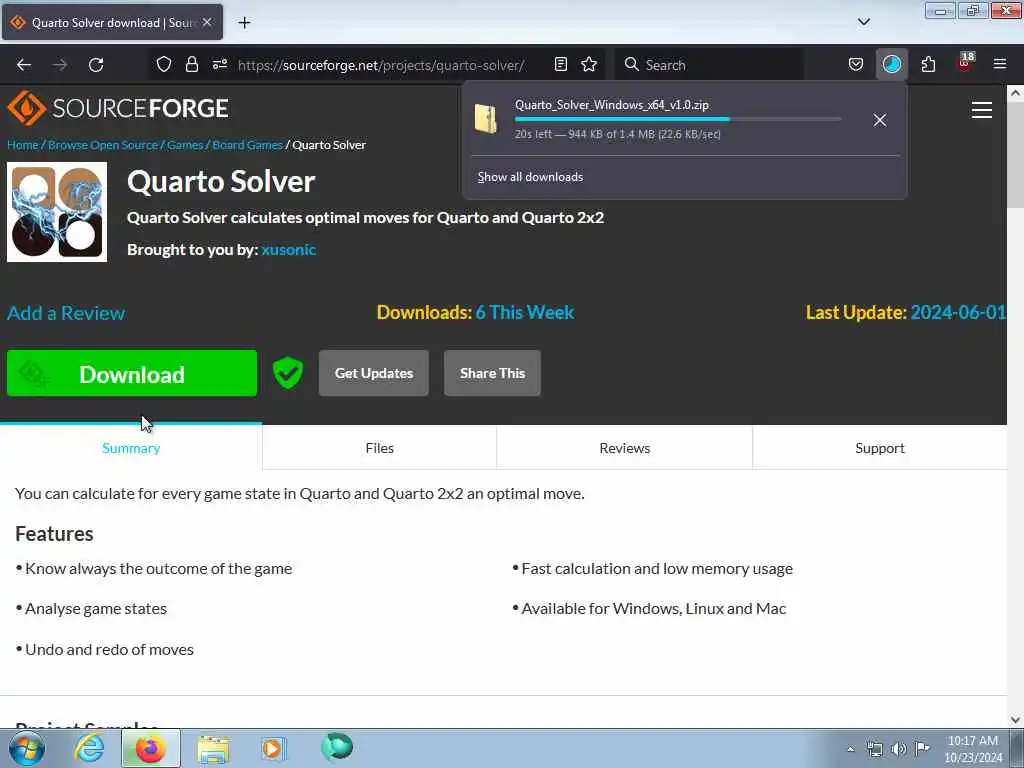Go back using the browser back arrow

pyautogui.click(x=24, y=65)
